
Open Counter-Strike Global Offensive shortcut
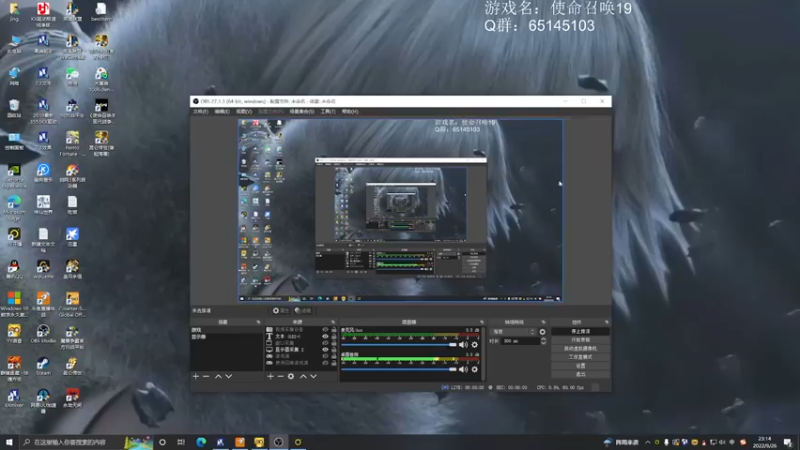[72, 304]
